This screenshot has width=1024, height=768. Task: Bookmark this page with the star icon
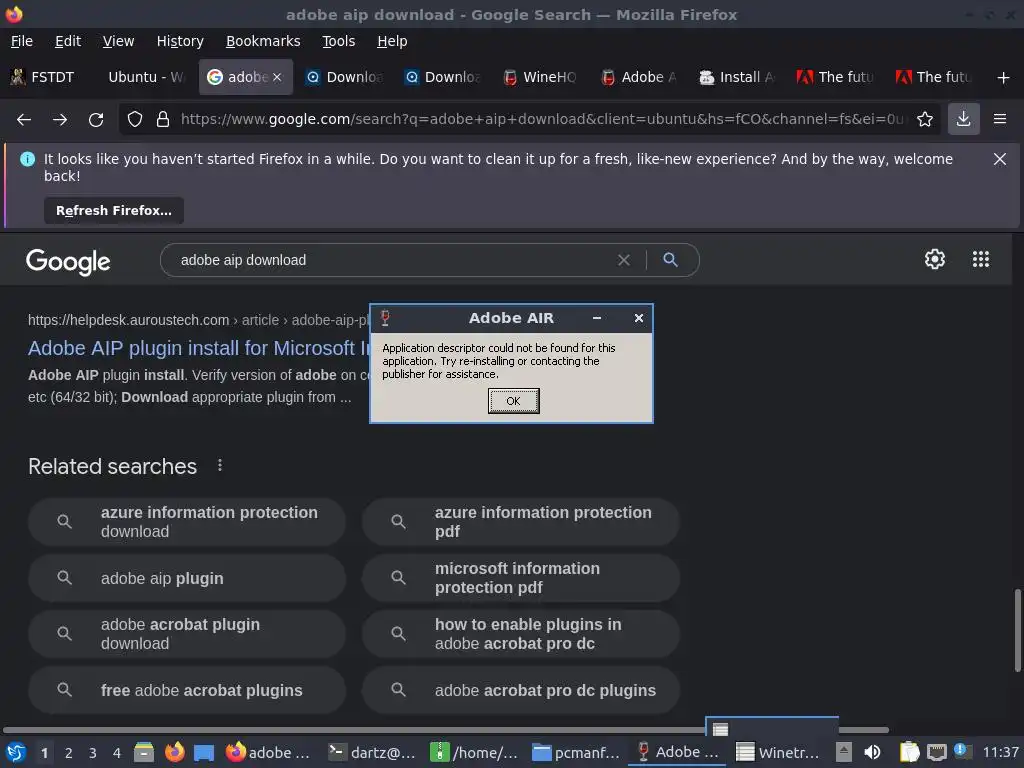(x=925, y=120)
